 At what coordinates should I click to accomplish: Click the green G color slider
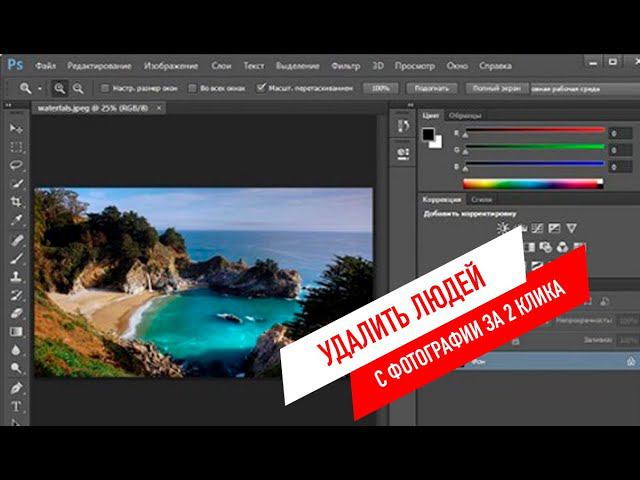(x=535, y=147)
